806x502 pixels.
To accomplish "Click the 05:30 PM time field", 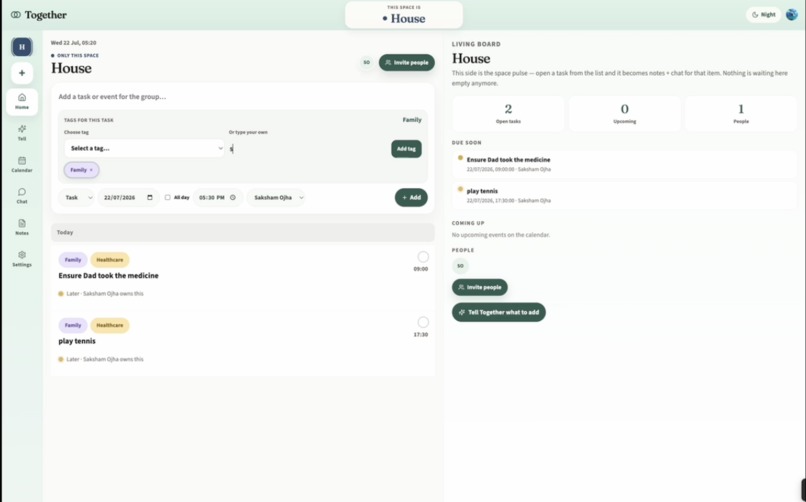I will pos(217,197).
